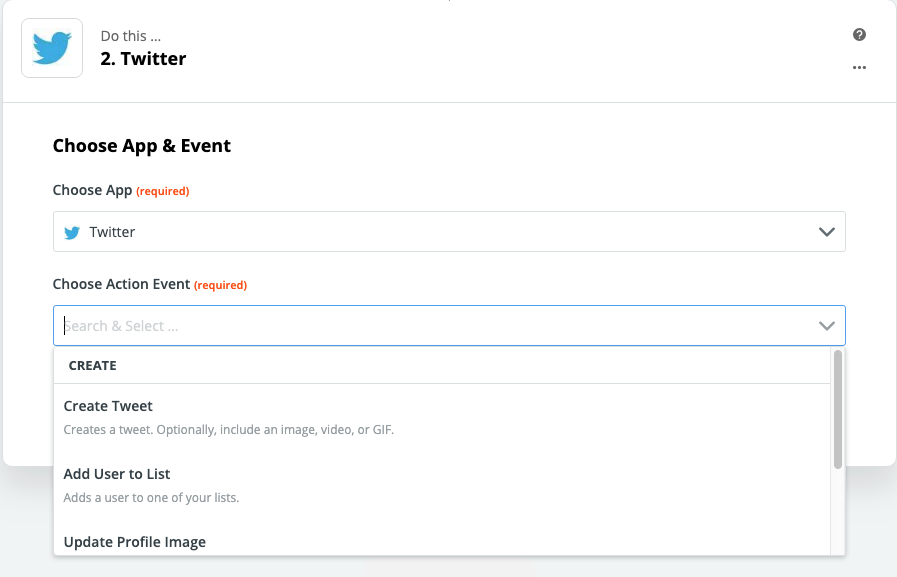Select the Add User to List action
This screenshot has height=577, width=897.
pos(442,486)
